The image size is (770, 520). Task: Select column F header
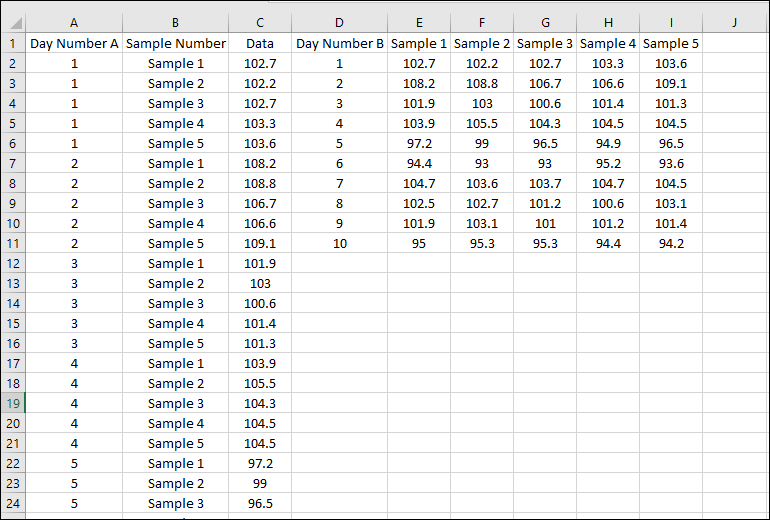482,22
